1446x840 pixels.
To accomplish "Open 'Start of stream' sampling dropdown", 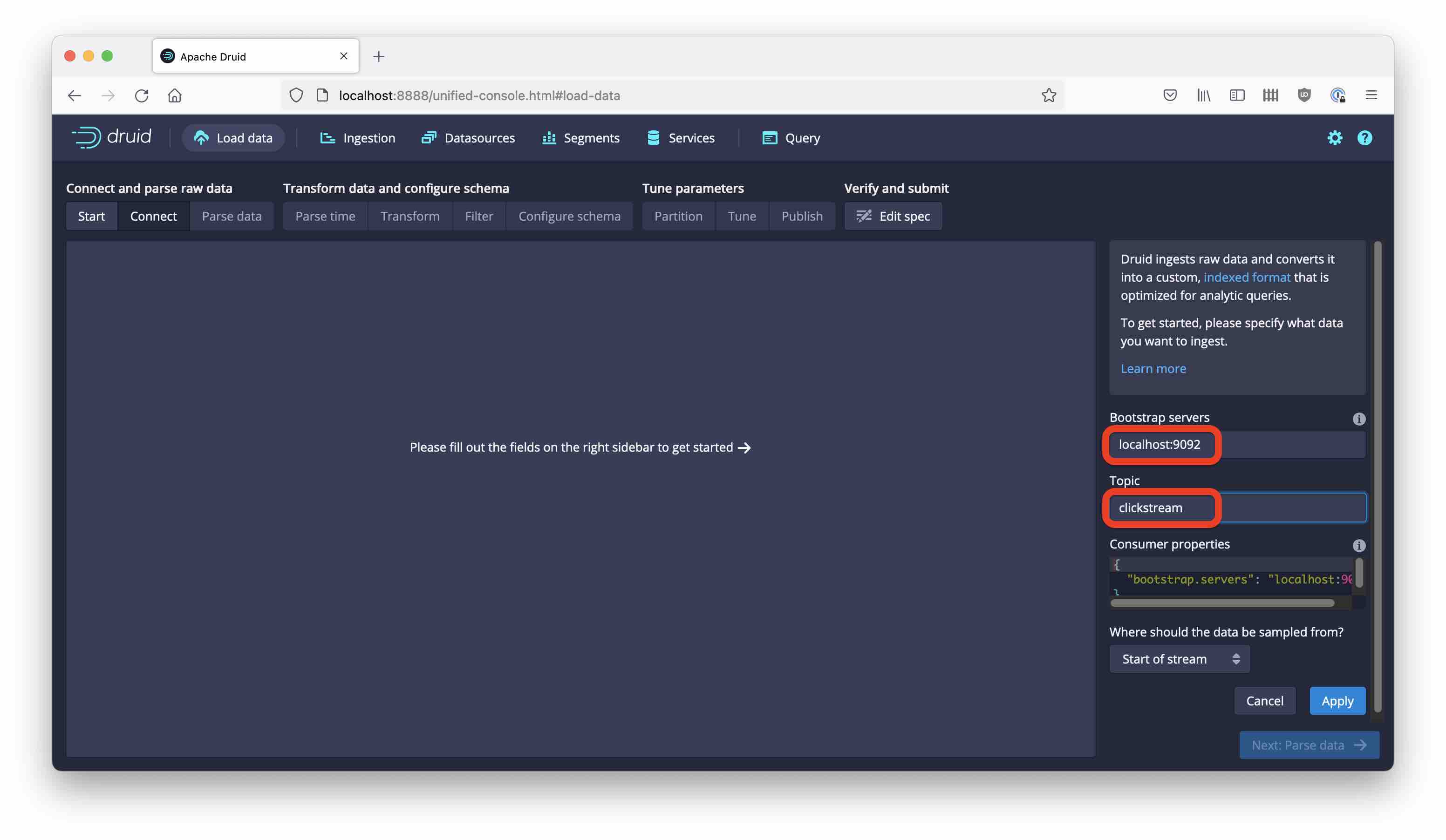I will (x=1179, y=659).
